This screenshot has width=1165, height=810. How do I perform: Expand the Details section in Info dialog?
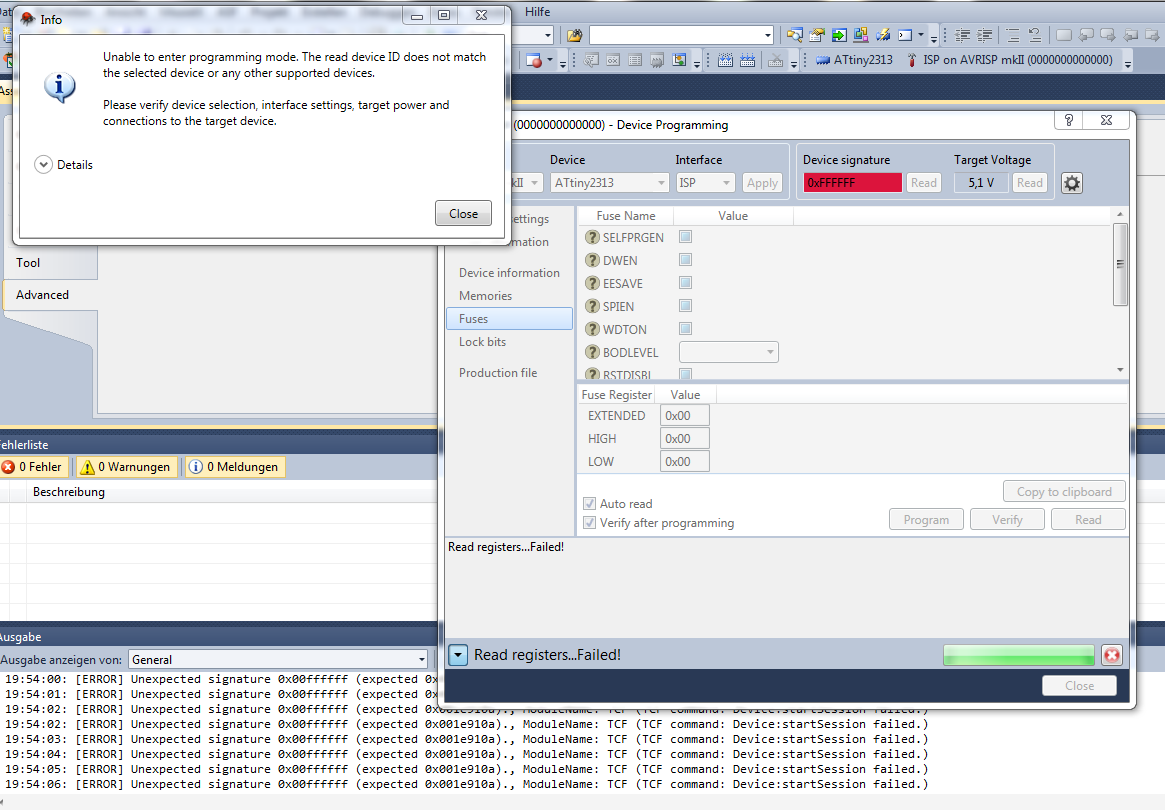coord(43,165)
